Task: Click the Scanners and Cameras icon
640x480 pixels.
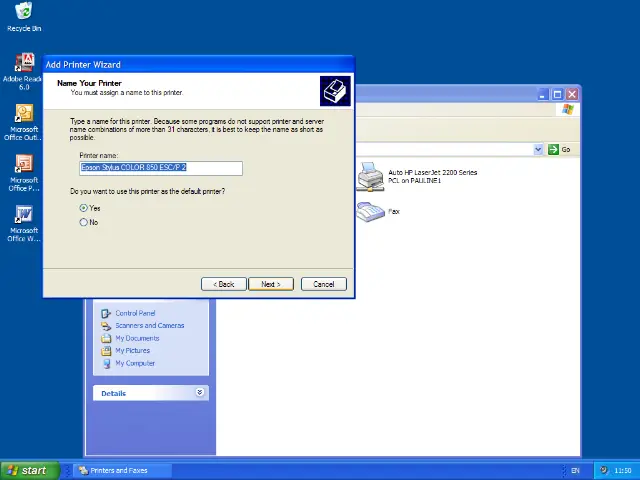Action: tap(106, 326)
